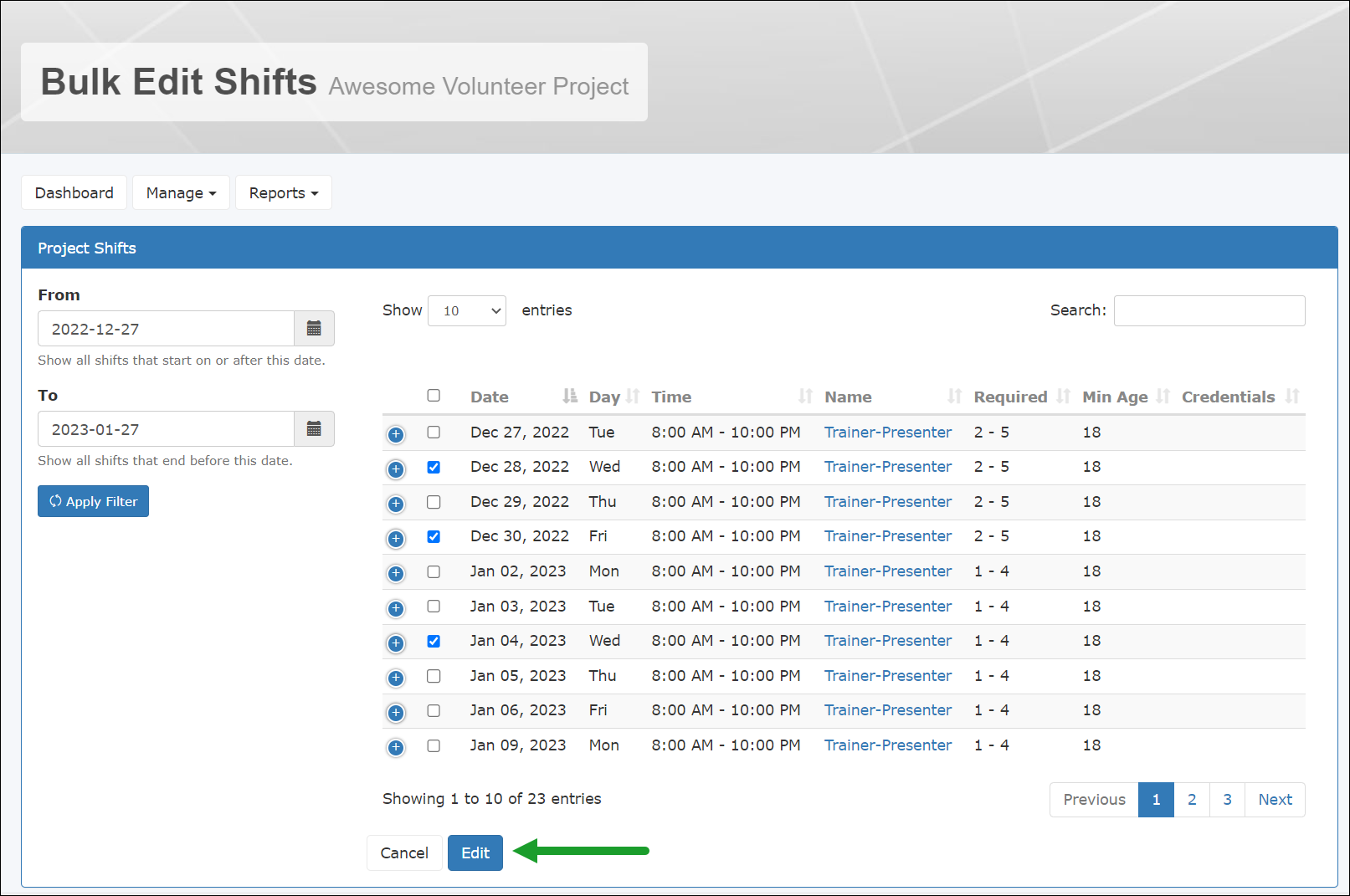The image size is (1350, 896).
Task: Click Previous page in pagination
Action: pos(1094,800)
